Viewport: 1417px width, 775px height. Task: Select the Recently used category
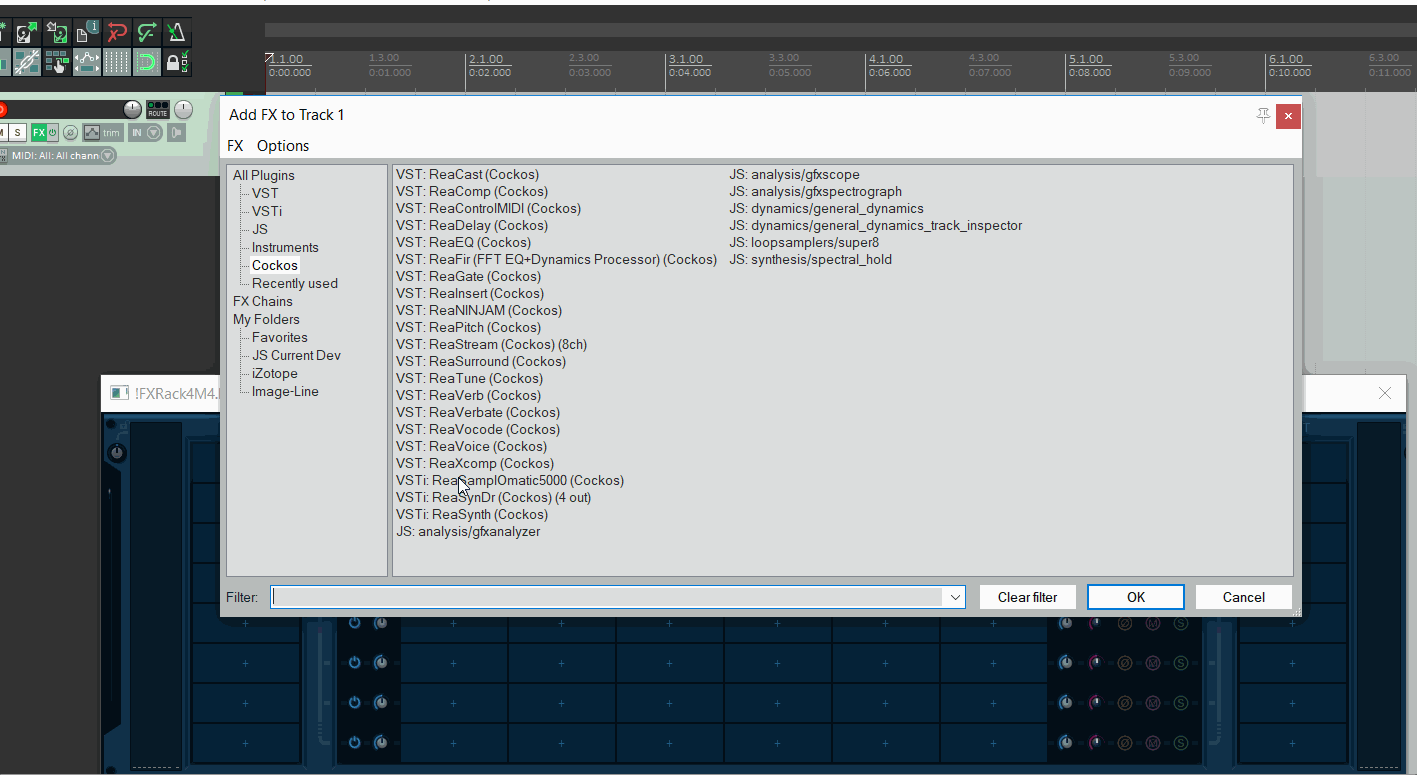pos(295,283)
